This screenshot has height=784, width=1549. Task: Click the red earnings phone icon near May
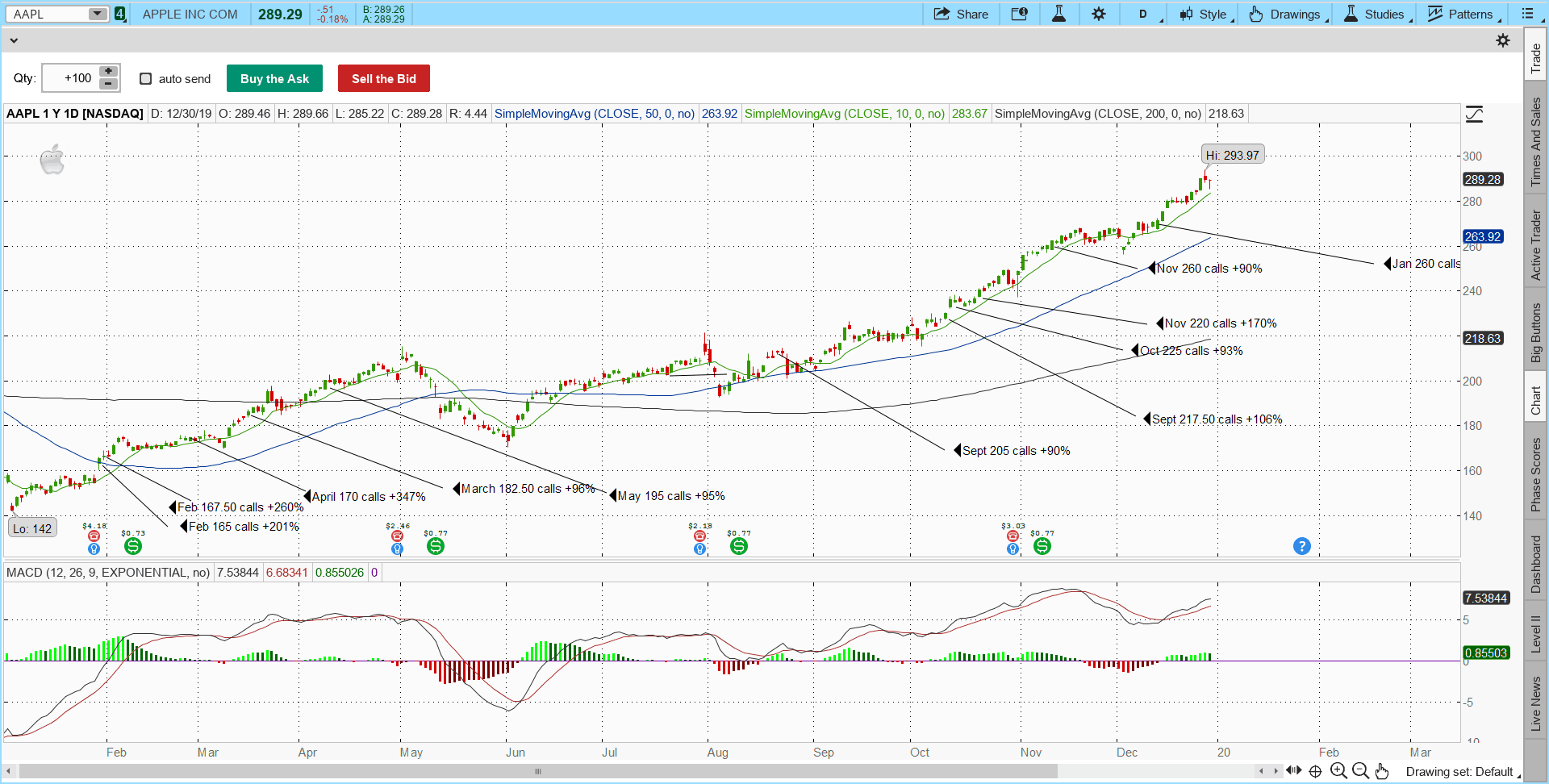pyautogui.click(x=397, y=536)
